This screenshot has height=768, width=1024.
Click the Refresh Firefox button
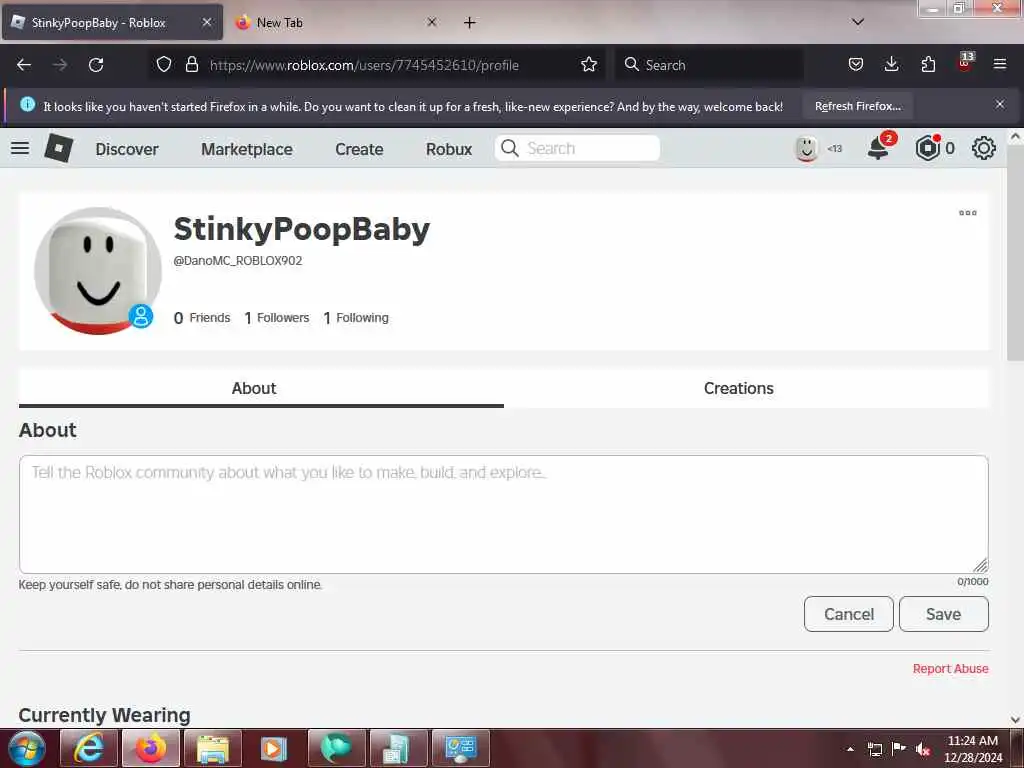click(858, 106)
